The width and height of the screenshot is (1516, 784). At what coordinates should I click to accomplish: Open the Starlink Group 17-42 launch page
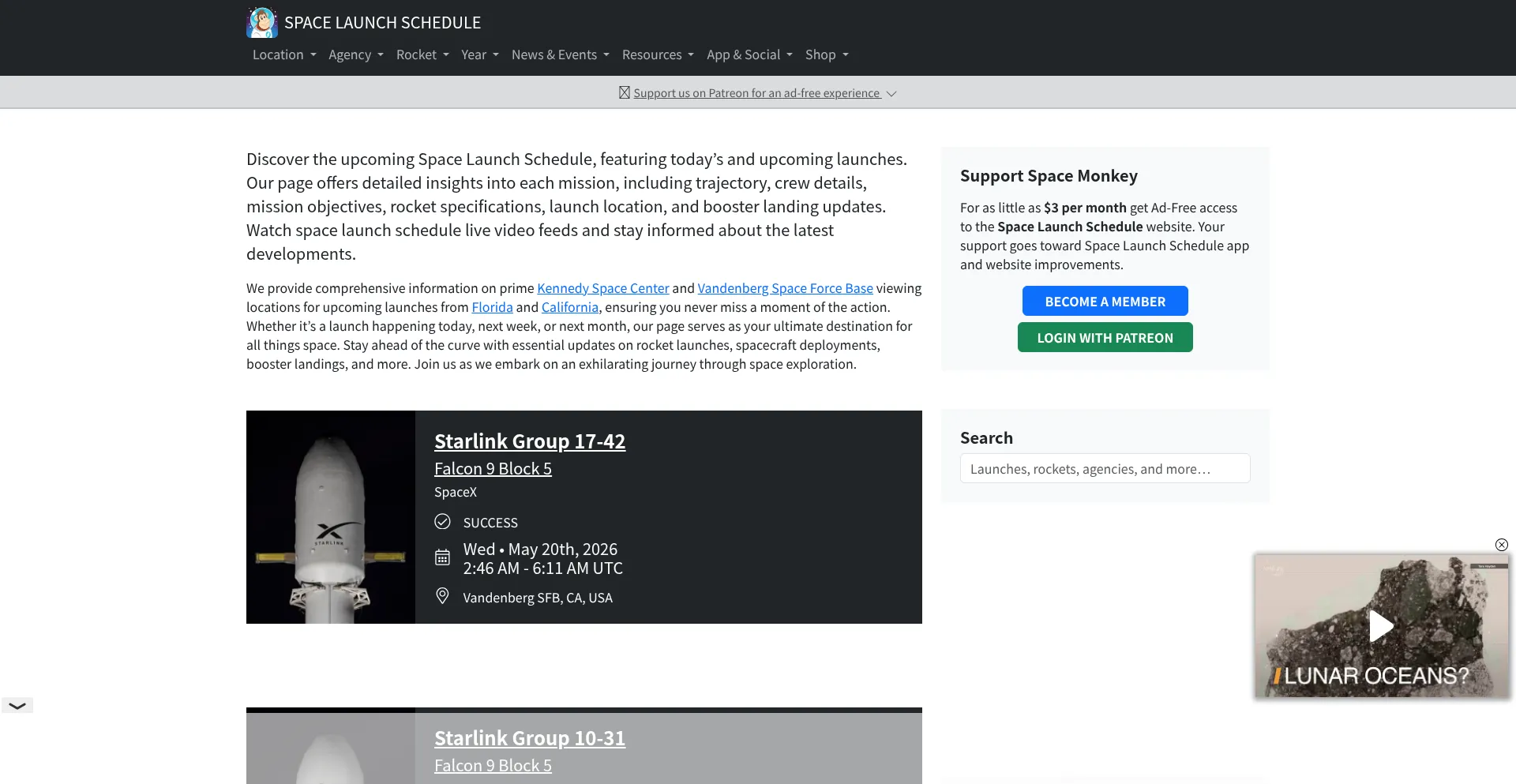(530, 441)
